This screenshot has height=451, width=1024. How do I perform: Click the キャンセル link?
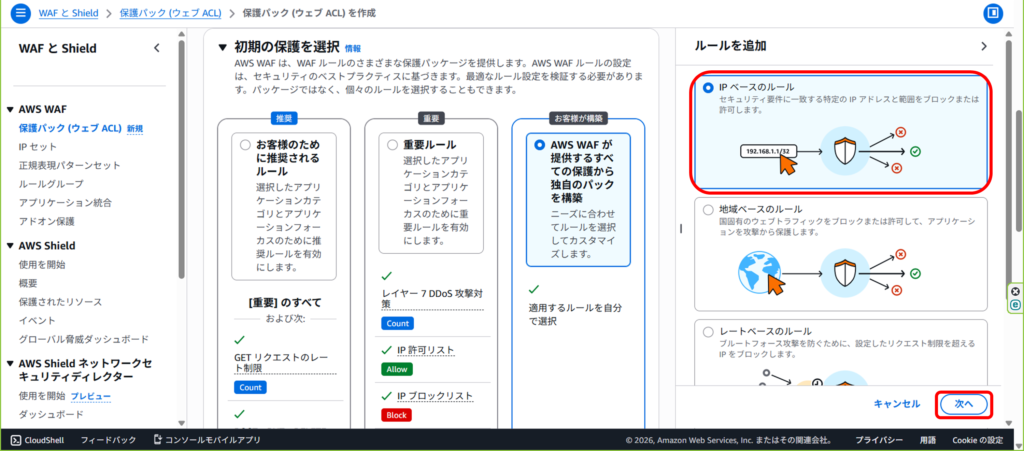(896, 404)
